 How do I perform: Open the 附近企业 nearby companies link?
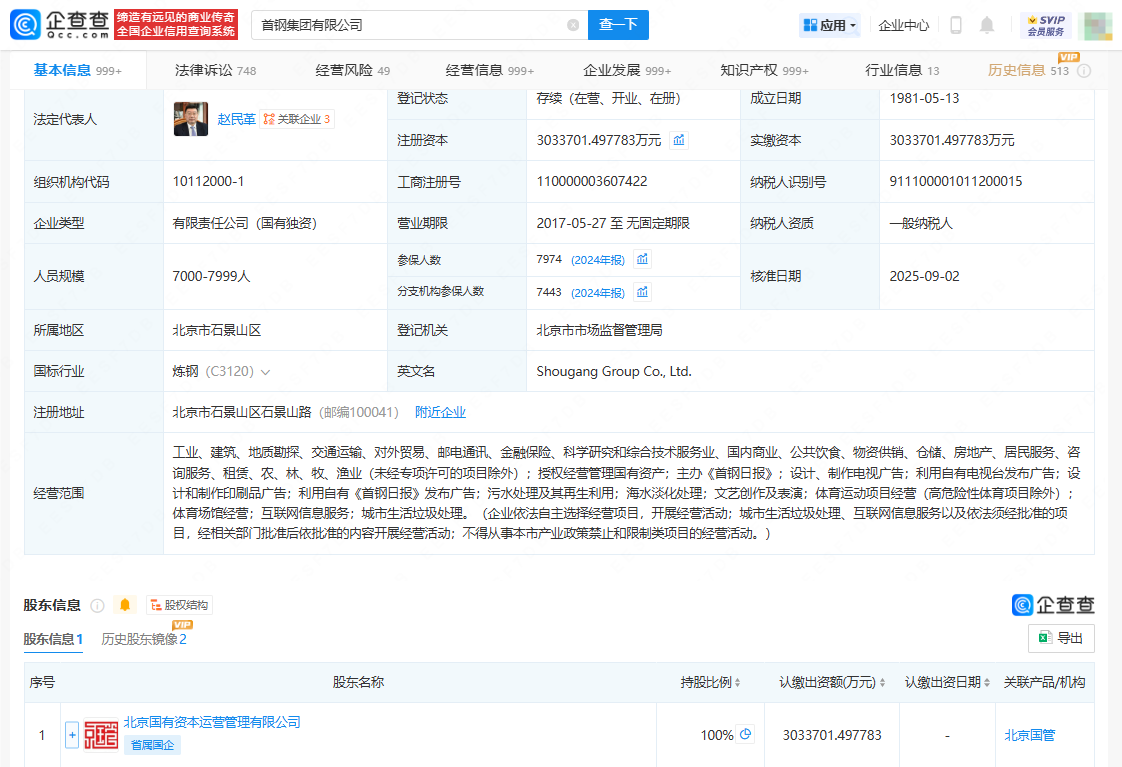(x=440, y=412)
